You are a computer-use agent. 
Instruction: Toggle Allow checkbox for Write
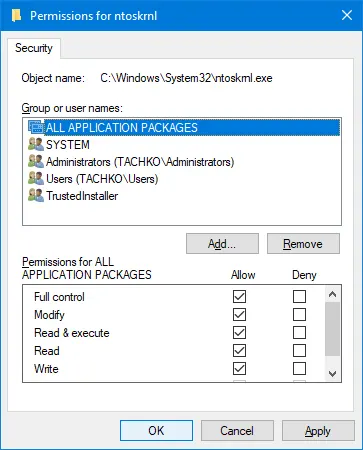239,368
